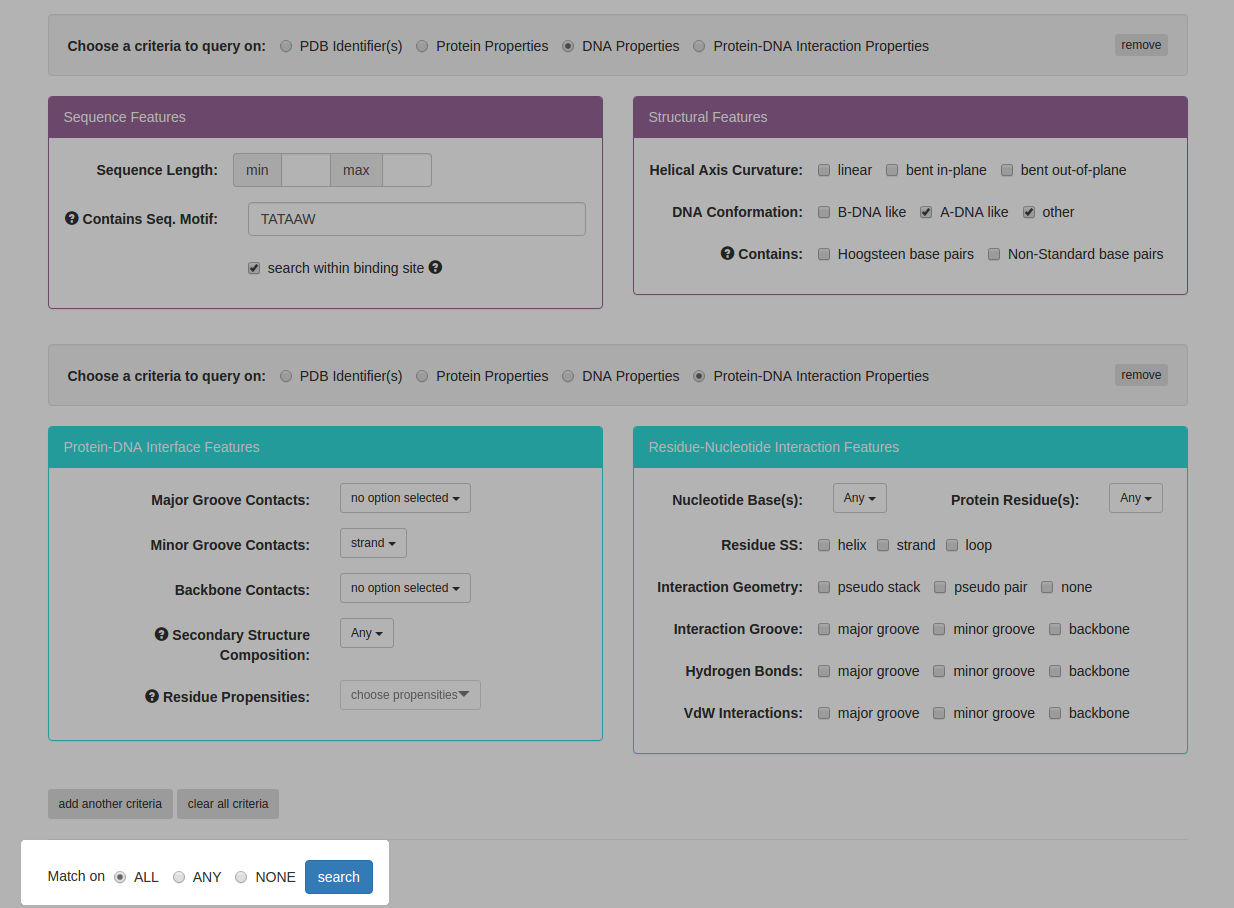Set Match on to NONE

pos(241,877)
